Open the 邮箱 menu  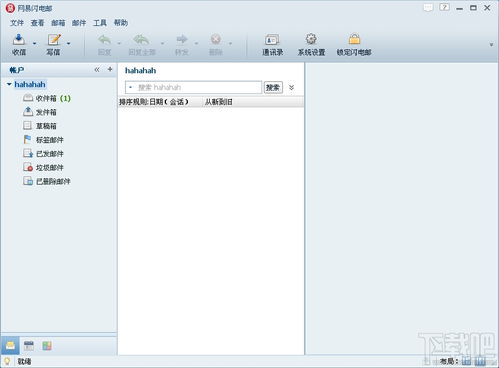point(58,23)
